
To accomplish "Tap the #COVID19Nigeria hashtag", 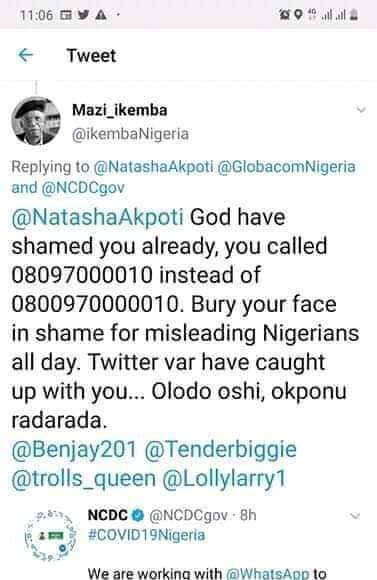I will [x=146, y=535].
